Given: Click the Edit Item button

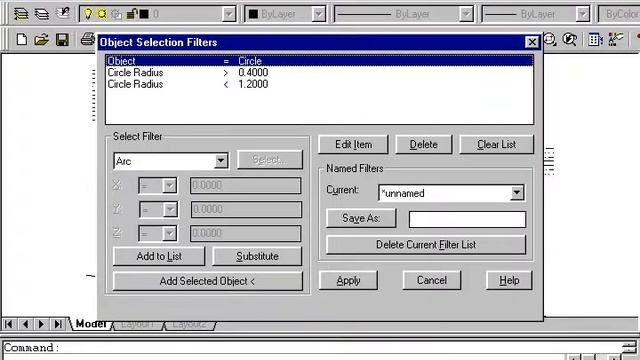Looking at the screenshot, I should click(353, 144).
